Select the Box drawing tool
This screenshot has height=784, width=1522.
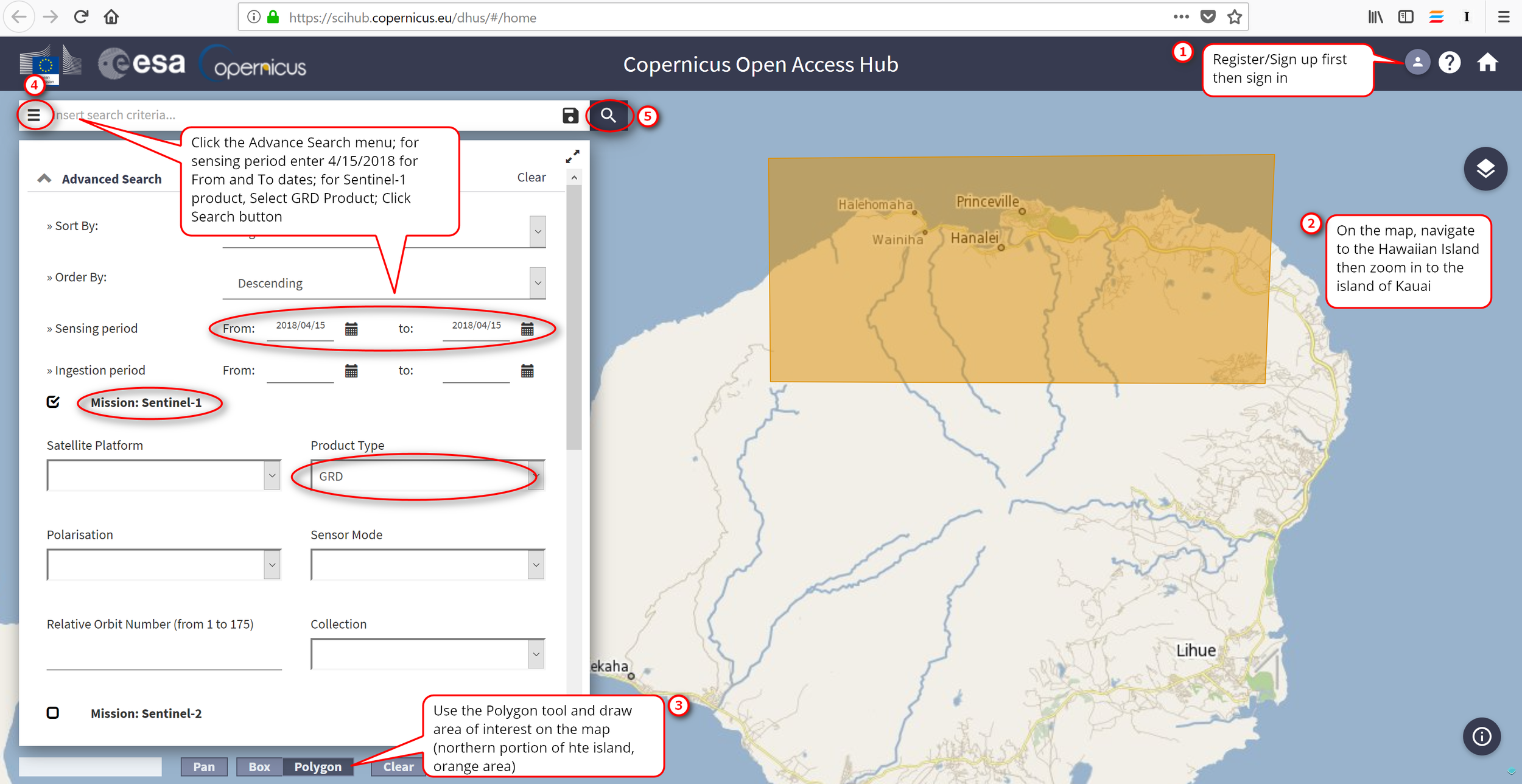pos(259,767)
